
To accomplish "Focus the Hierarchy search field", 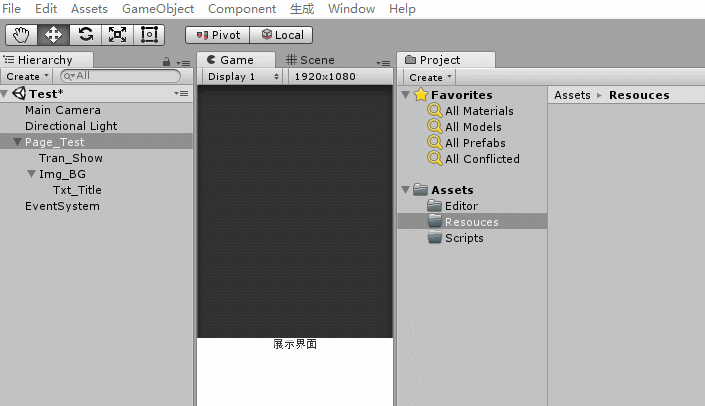I will [120, 76].
